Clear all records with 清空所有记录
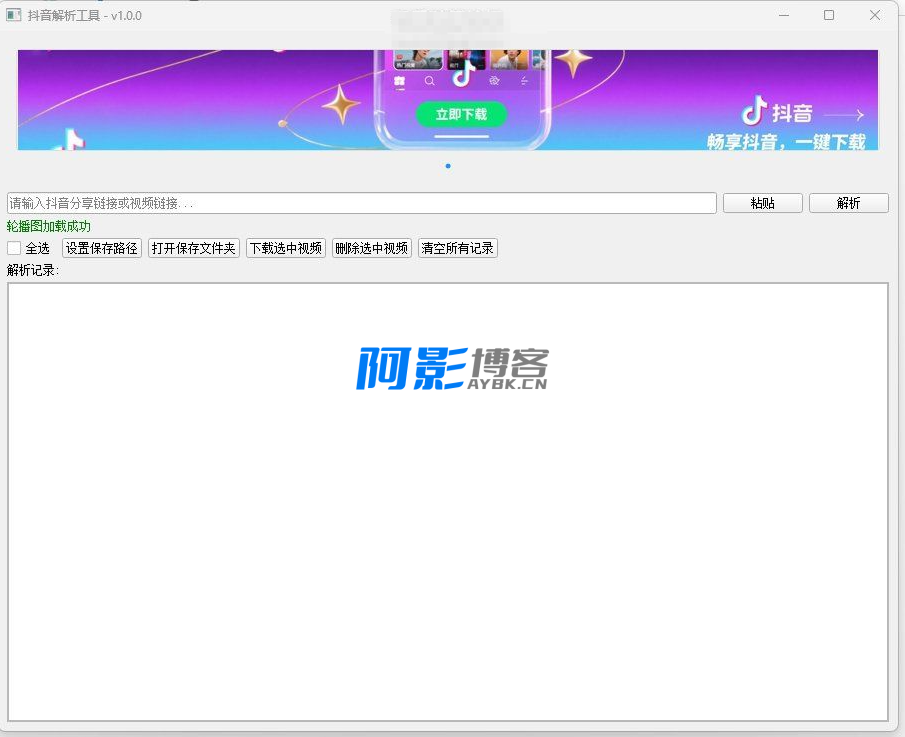905x737 pixels. (x=458, y=248)
